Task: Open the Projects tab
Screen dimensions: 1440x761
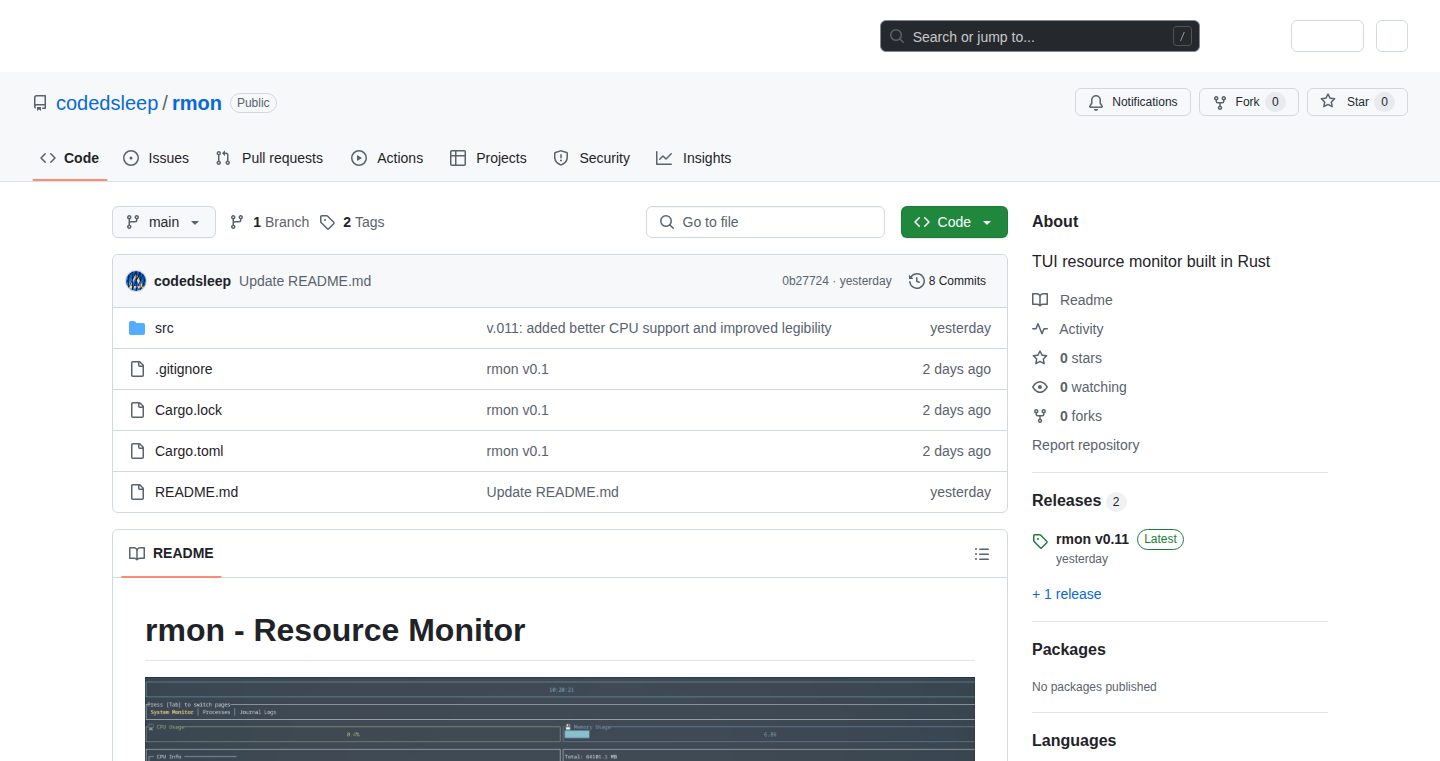Action: point(488,158)
